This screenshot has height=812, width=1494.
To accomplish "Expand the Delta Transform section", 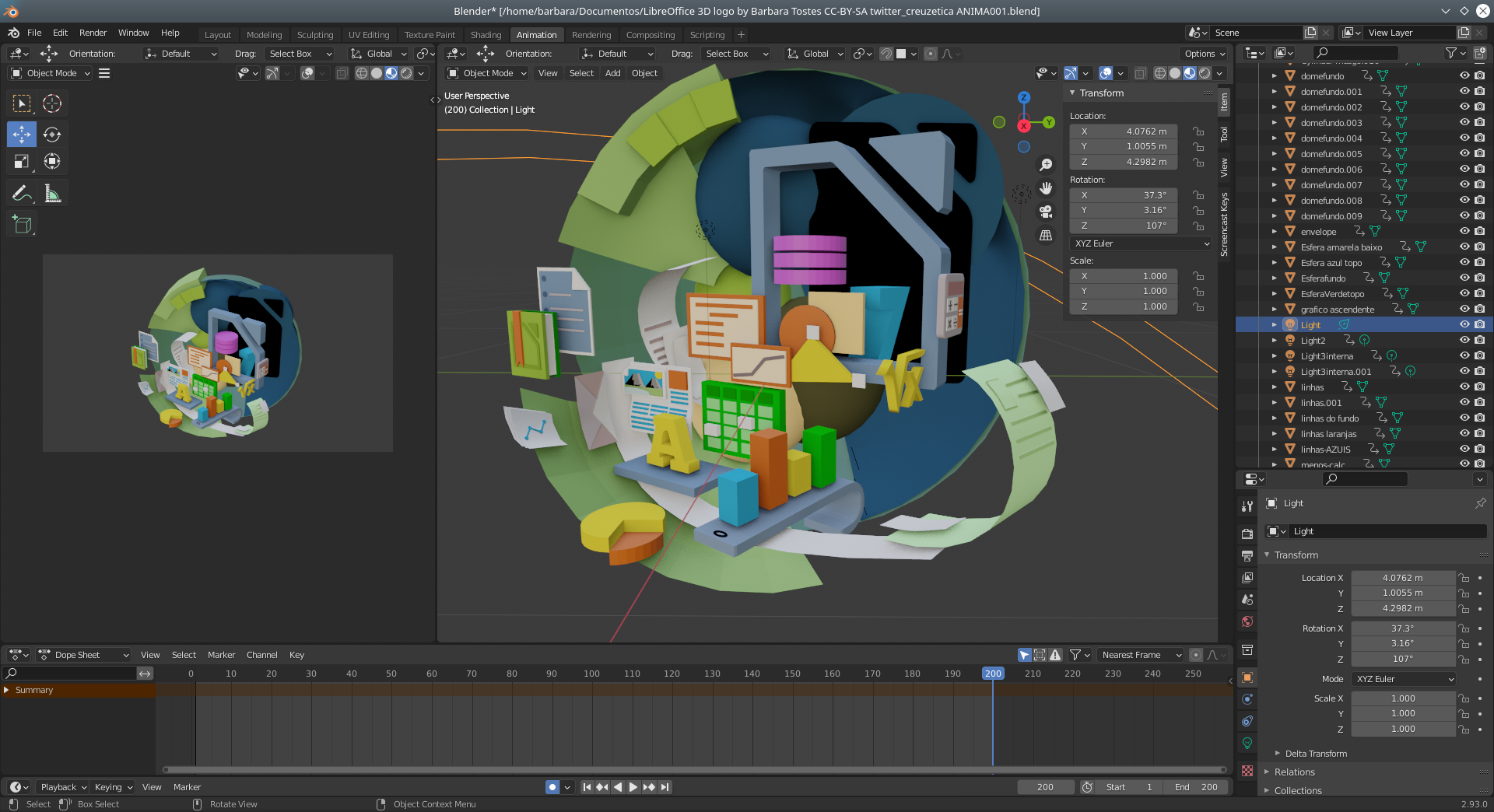I will (1315, 754).
